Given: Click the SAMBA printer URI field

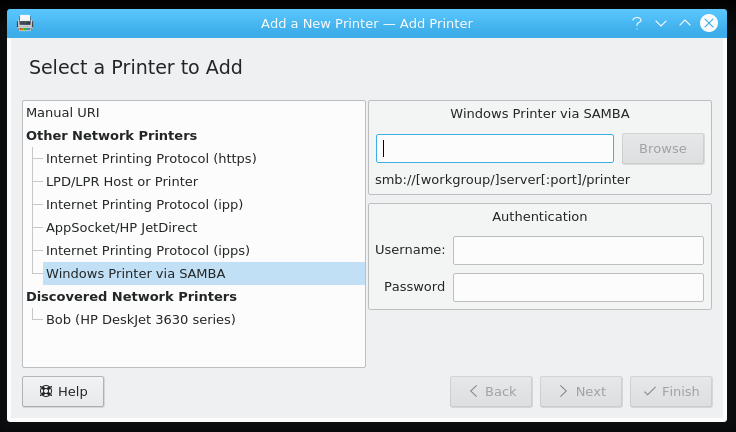Looking at the screenshot, I should tap(495, 149).
